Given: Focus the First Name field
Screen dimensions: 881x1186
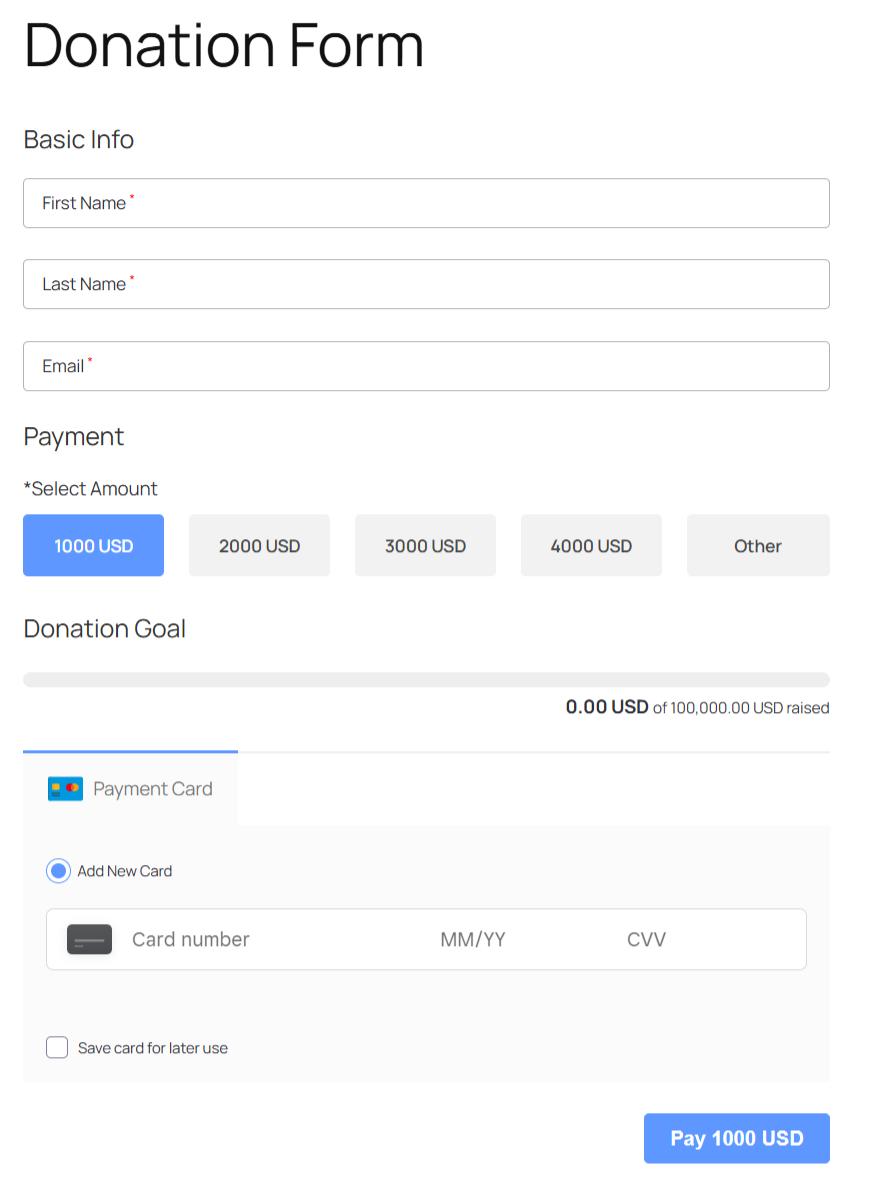Looking at the screenshot, I should tap(426, 203).
